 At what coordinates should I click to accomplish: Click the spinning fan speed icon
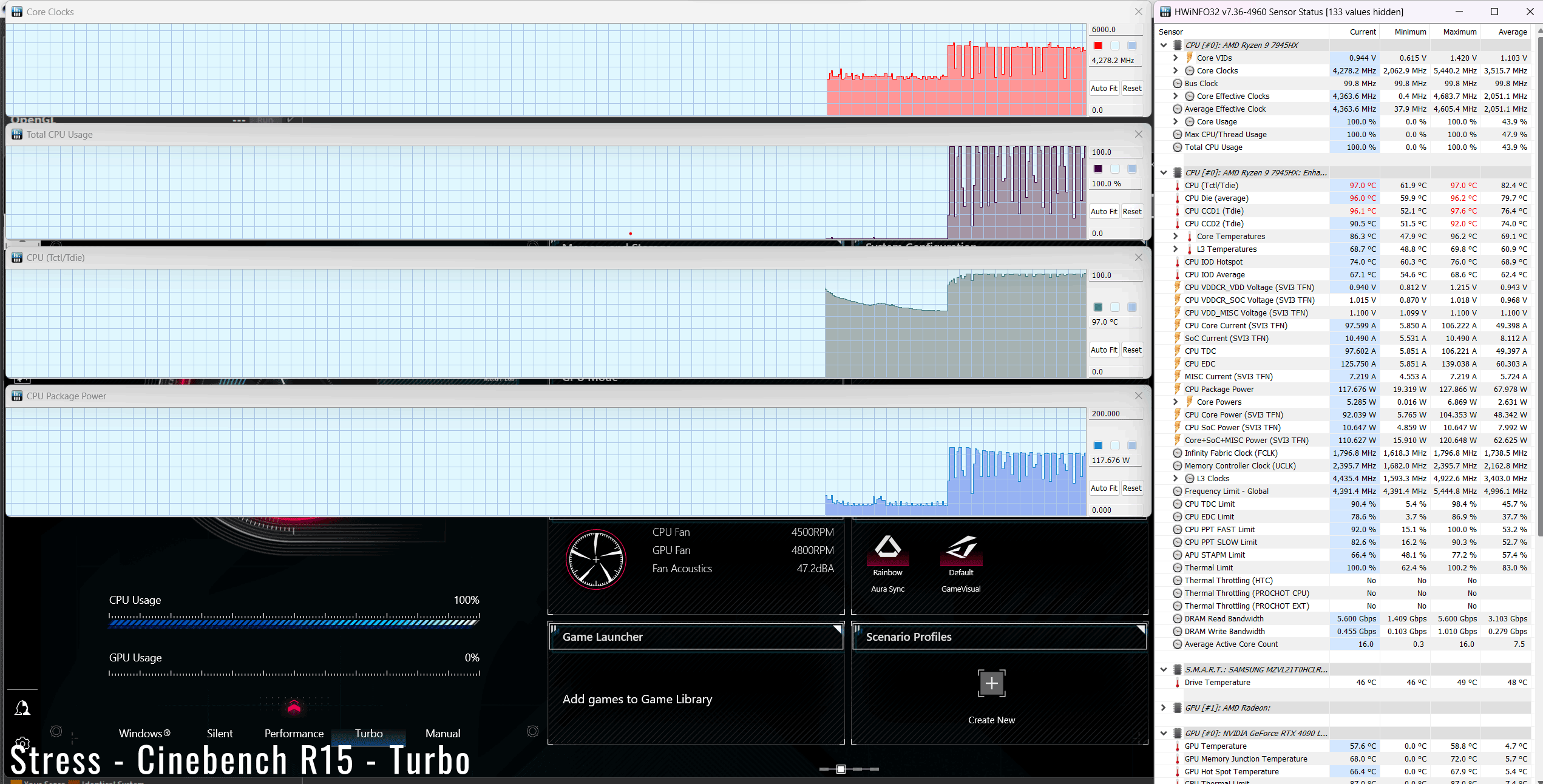coord(596,559)
